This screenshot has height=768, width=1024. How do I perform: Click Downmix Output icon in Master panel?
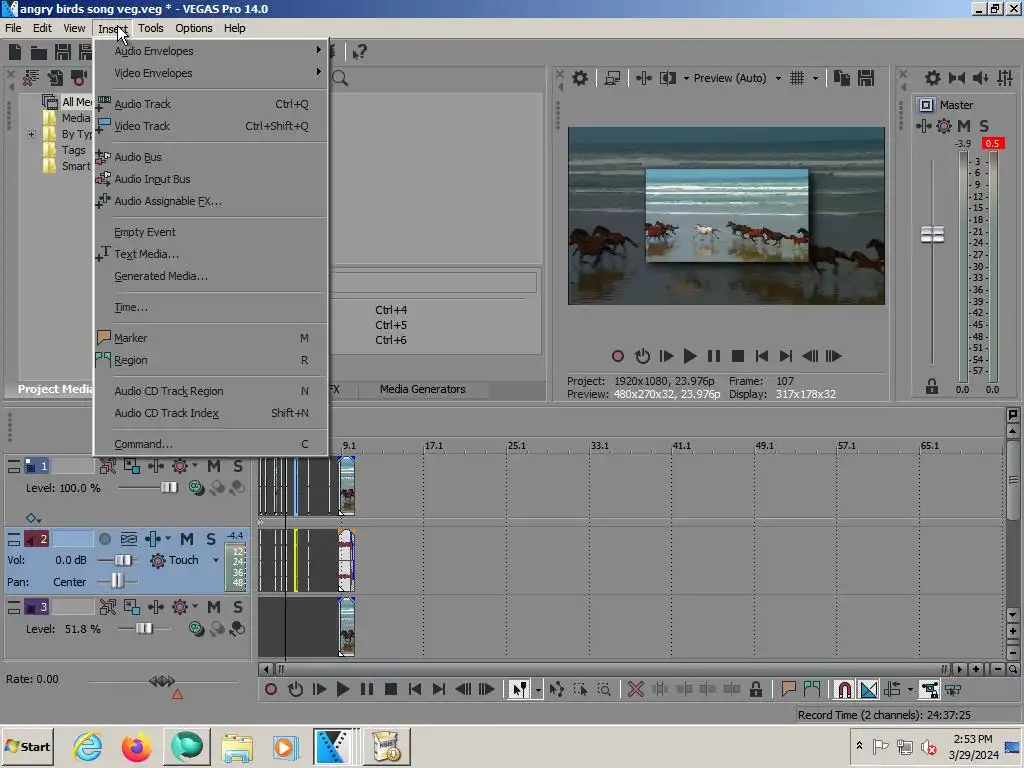(x=957, y=78)
